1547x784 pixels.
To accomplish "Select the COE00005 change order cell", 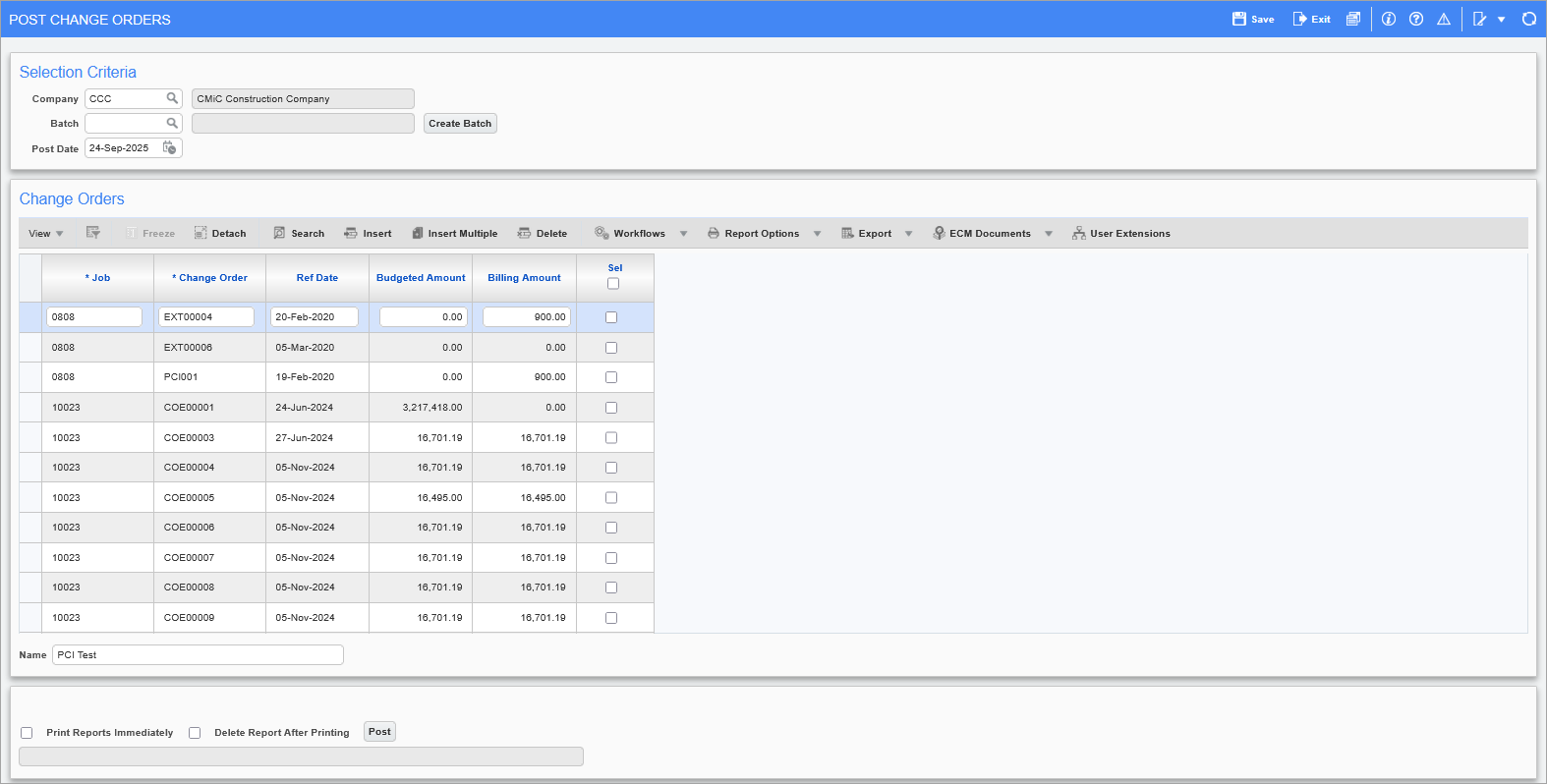I will coord(209,498).
